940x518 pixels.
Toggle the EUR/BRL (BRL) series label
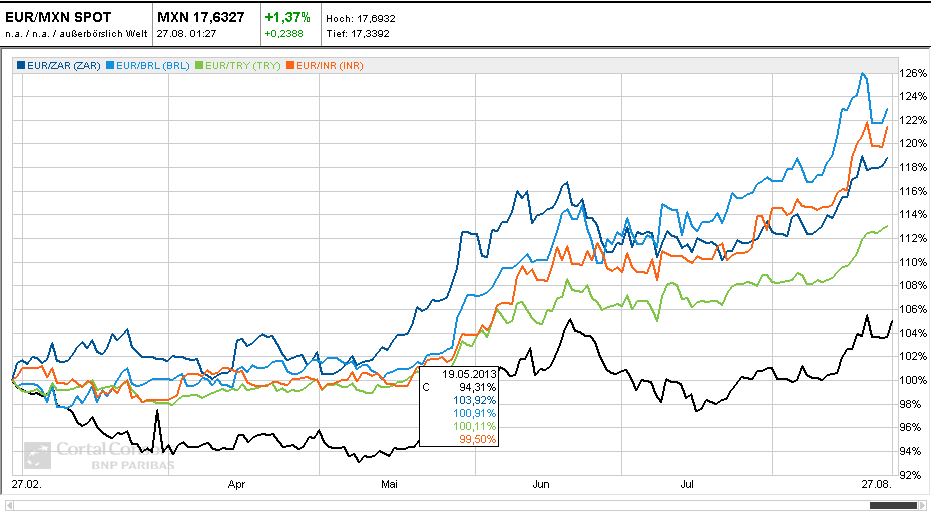tap(152, 65)
